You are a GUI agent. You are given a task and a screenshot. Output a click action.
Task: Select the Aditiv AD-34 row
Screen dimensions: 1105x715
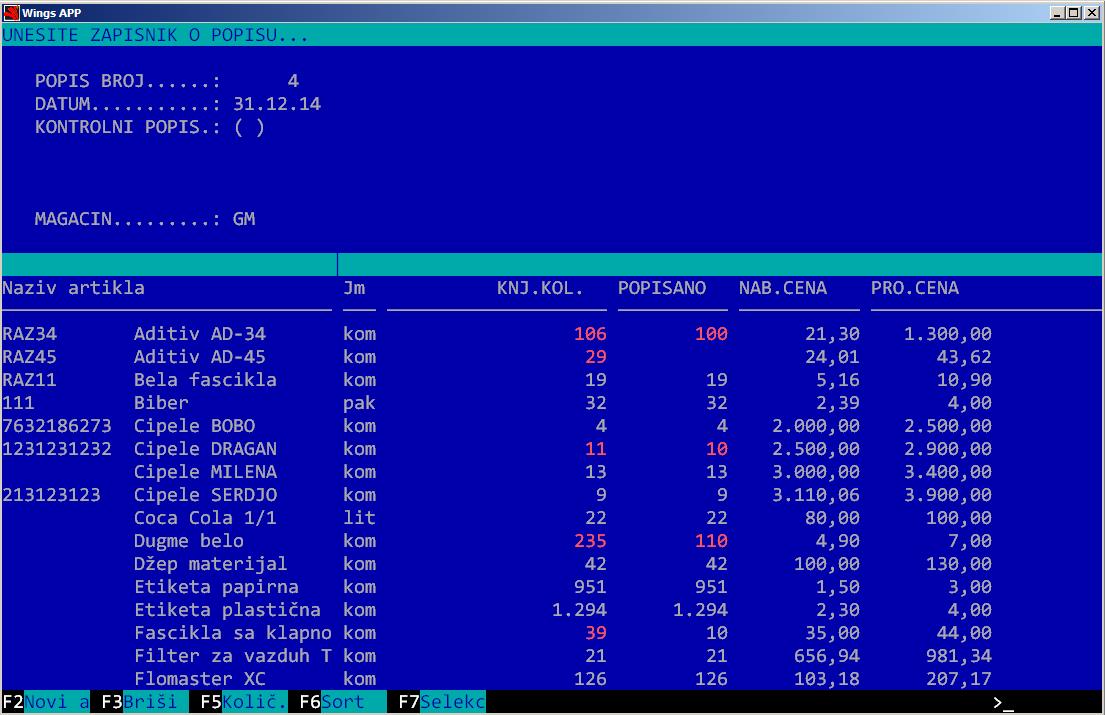(200, 334)
